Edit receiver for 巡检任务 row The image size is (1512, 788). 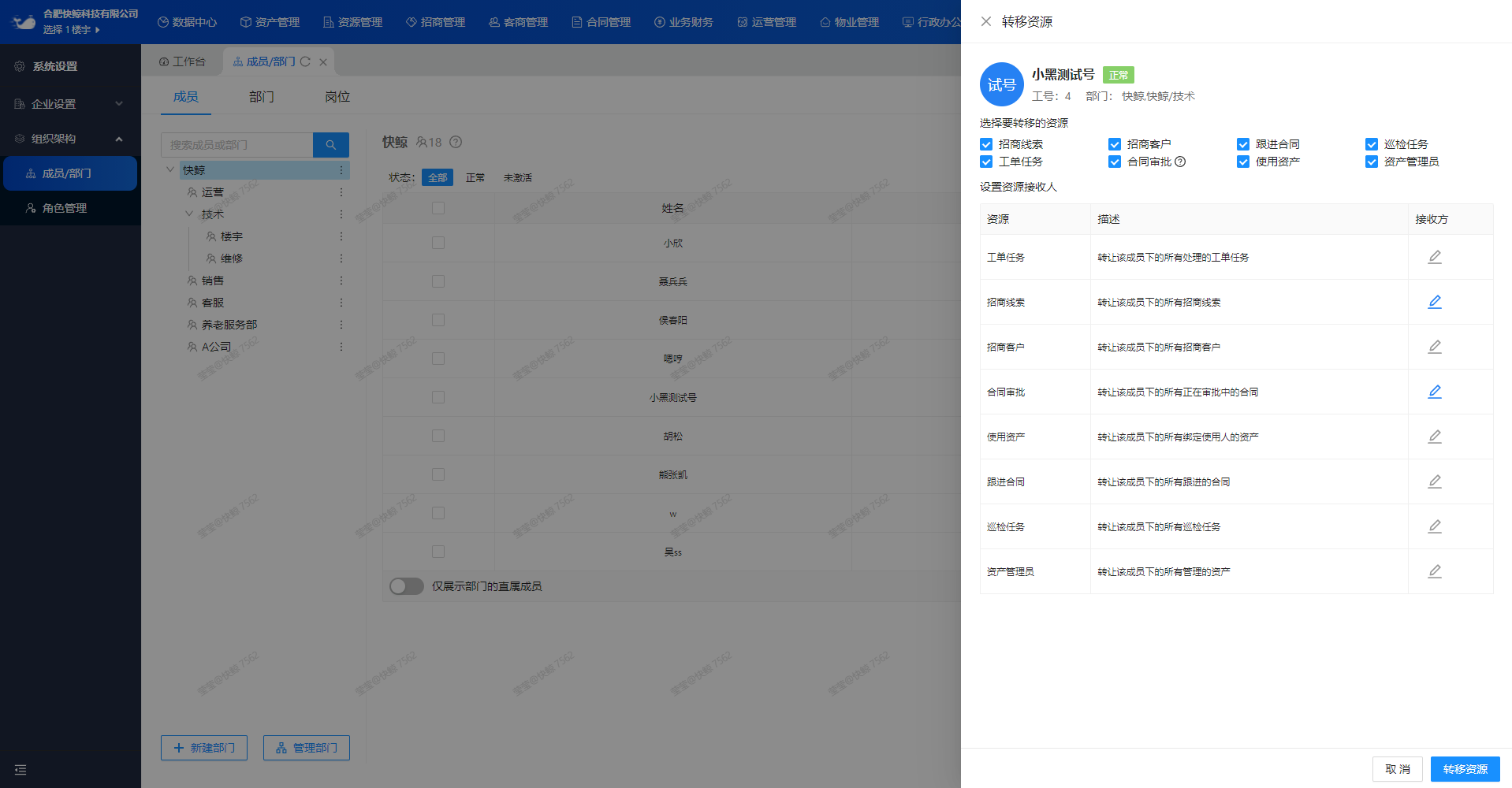[x=1434, y=526]
